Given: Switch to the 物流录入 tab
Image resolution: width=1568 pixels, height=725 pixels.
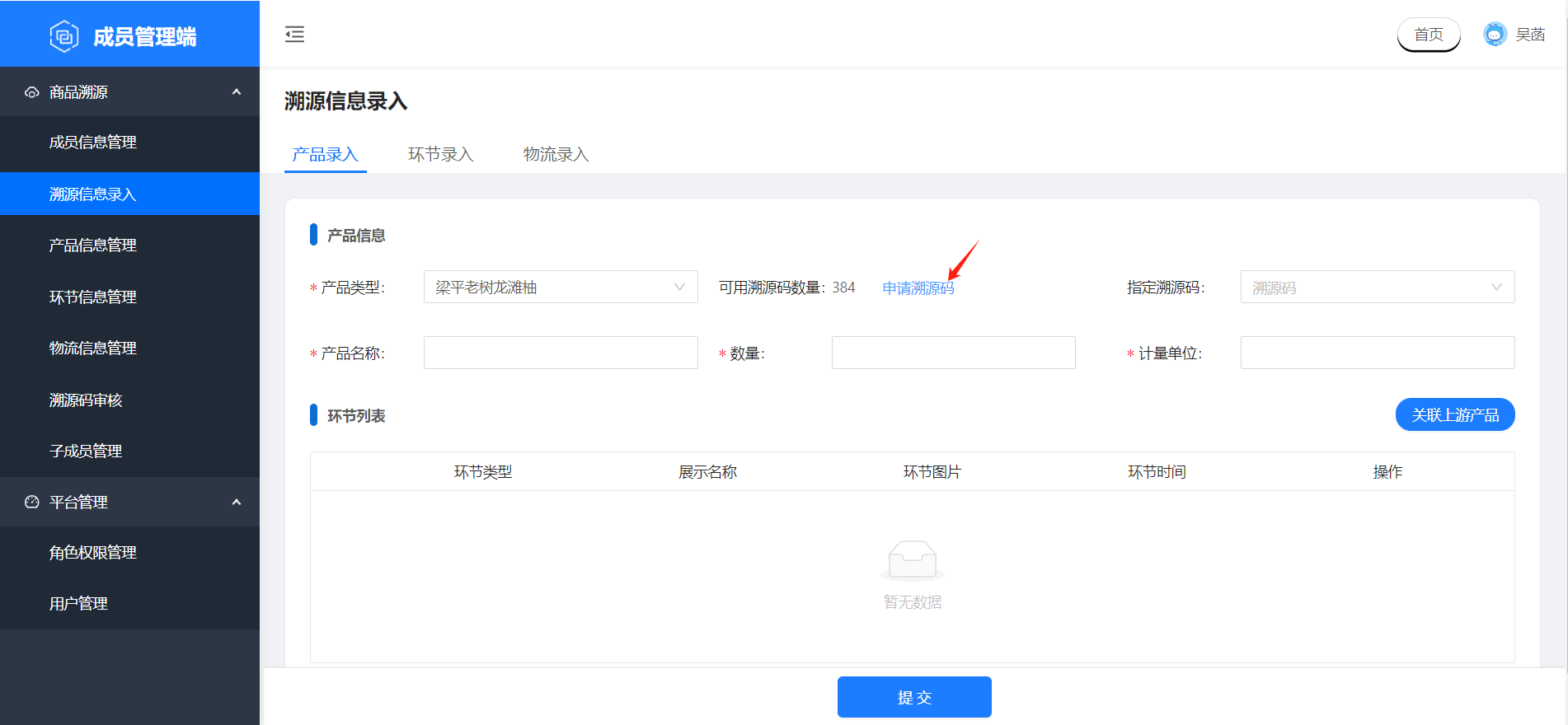Looking at the screenshot, I should 556,155.
